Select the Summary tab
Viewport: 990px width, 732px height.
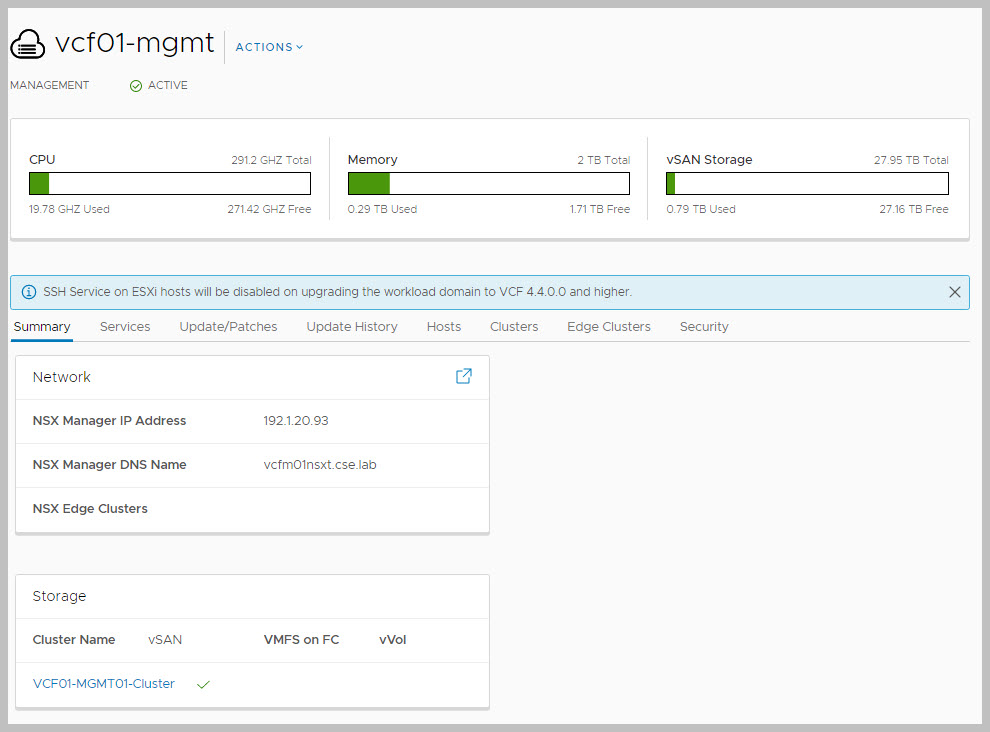point(42,327)
